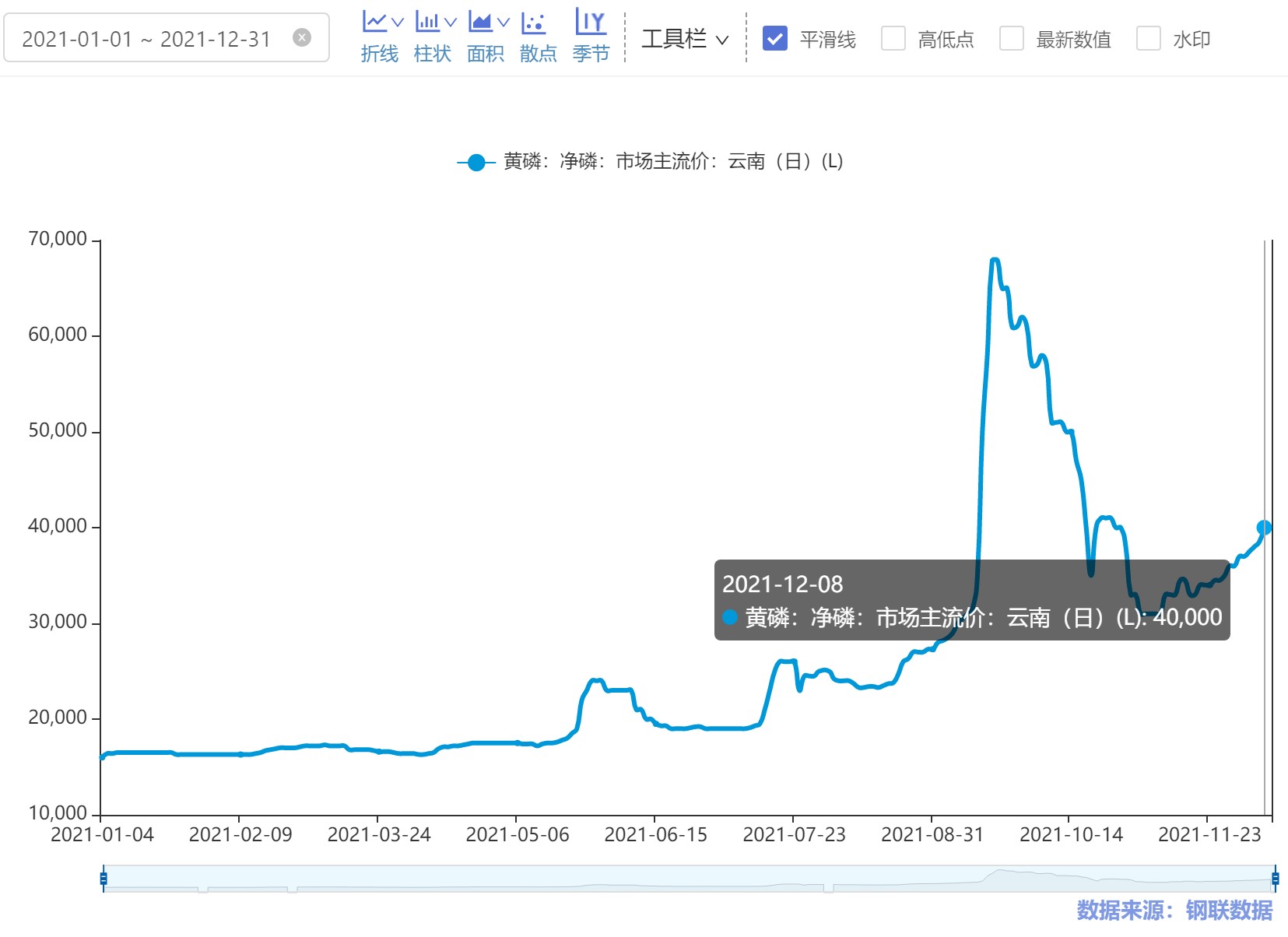This screenshot has height=937, width=1288.
Task: Click the 2021-12-08 data point marker
Action: click(1265, 528)
